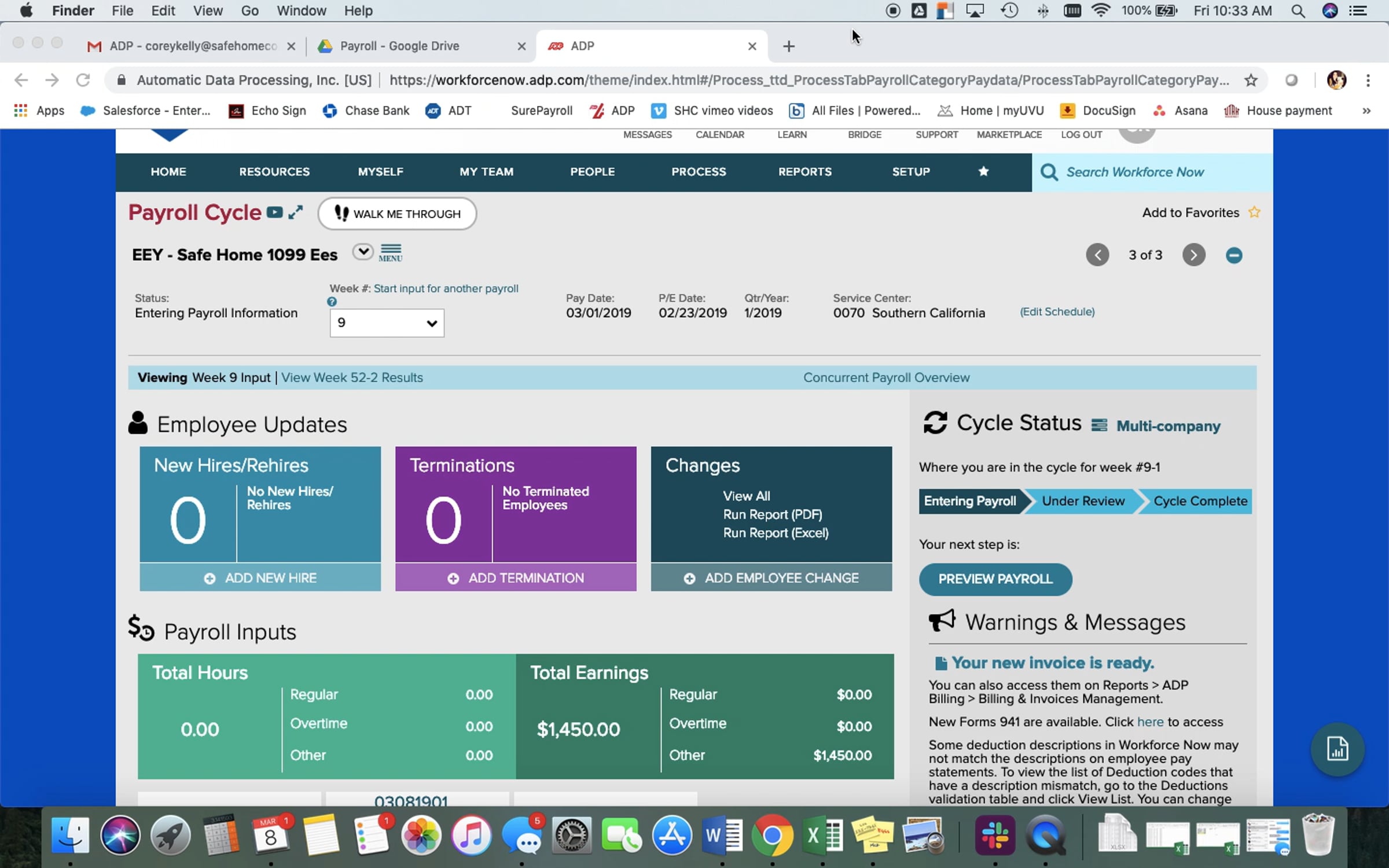Screen dimensions: 1389x868
Task: Click View All in Changes tile
Action: click(746, 496)
